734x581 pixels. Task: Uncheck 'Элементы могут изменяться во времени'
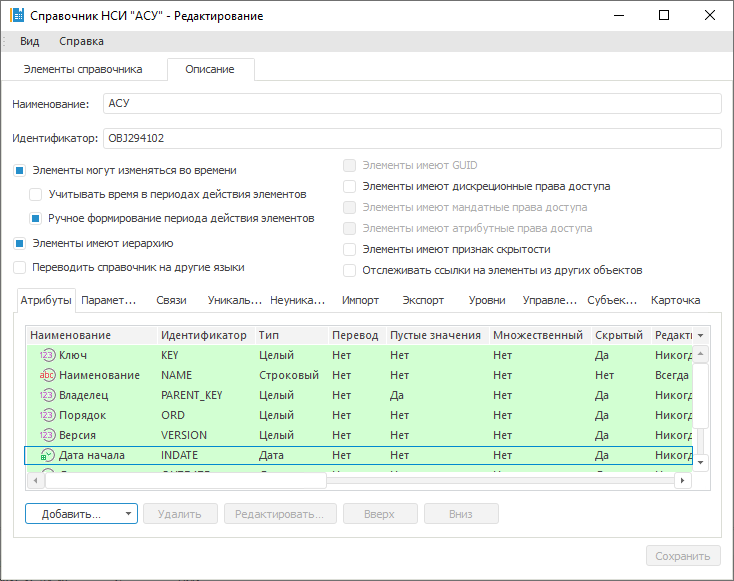(x=19, y=171)
